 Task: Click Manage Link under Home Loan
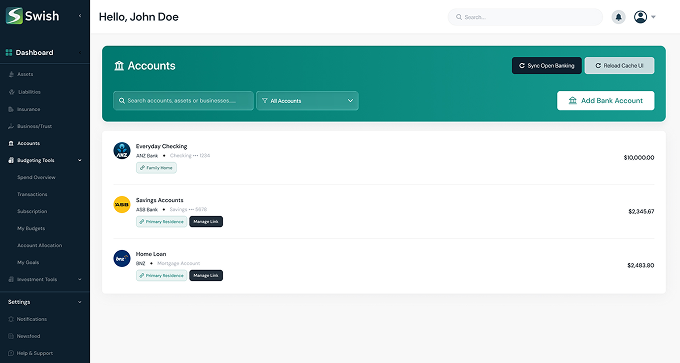pyautogui.click(x=206, y=275)
